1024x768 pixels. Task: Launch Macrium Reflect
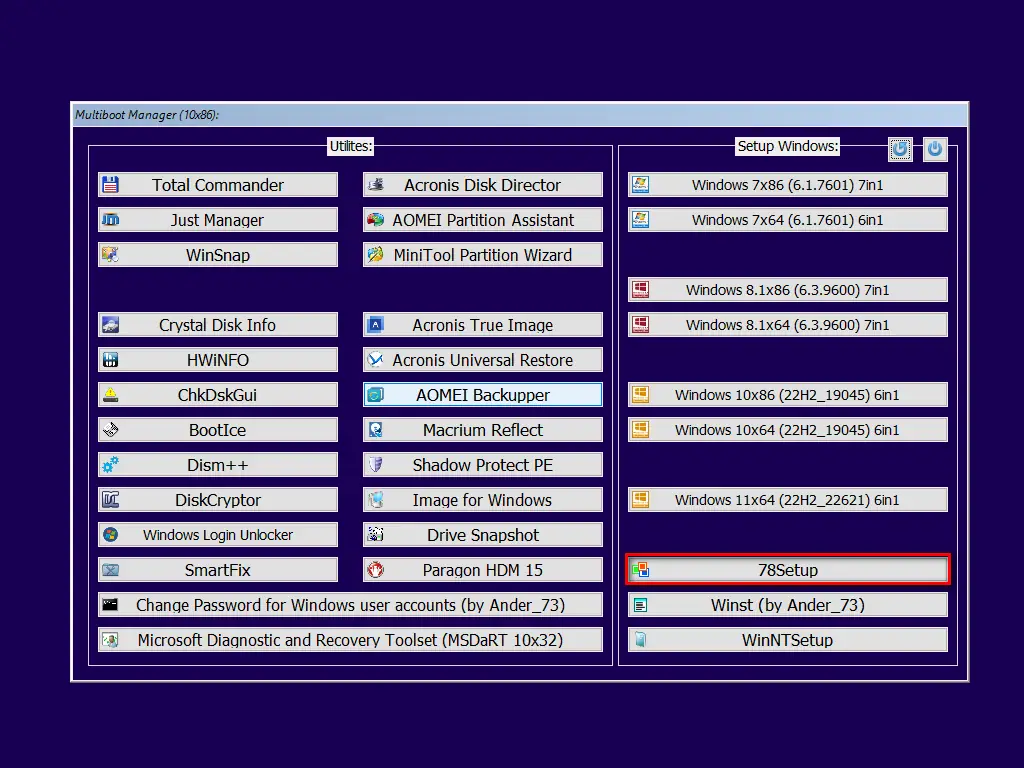pos(482,429)
